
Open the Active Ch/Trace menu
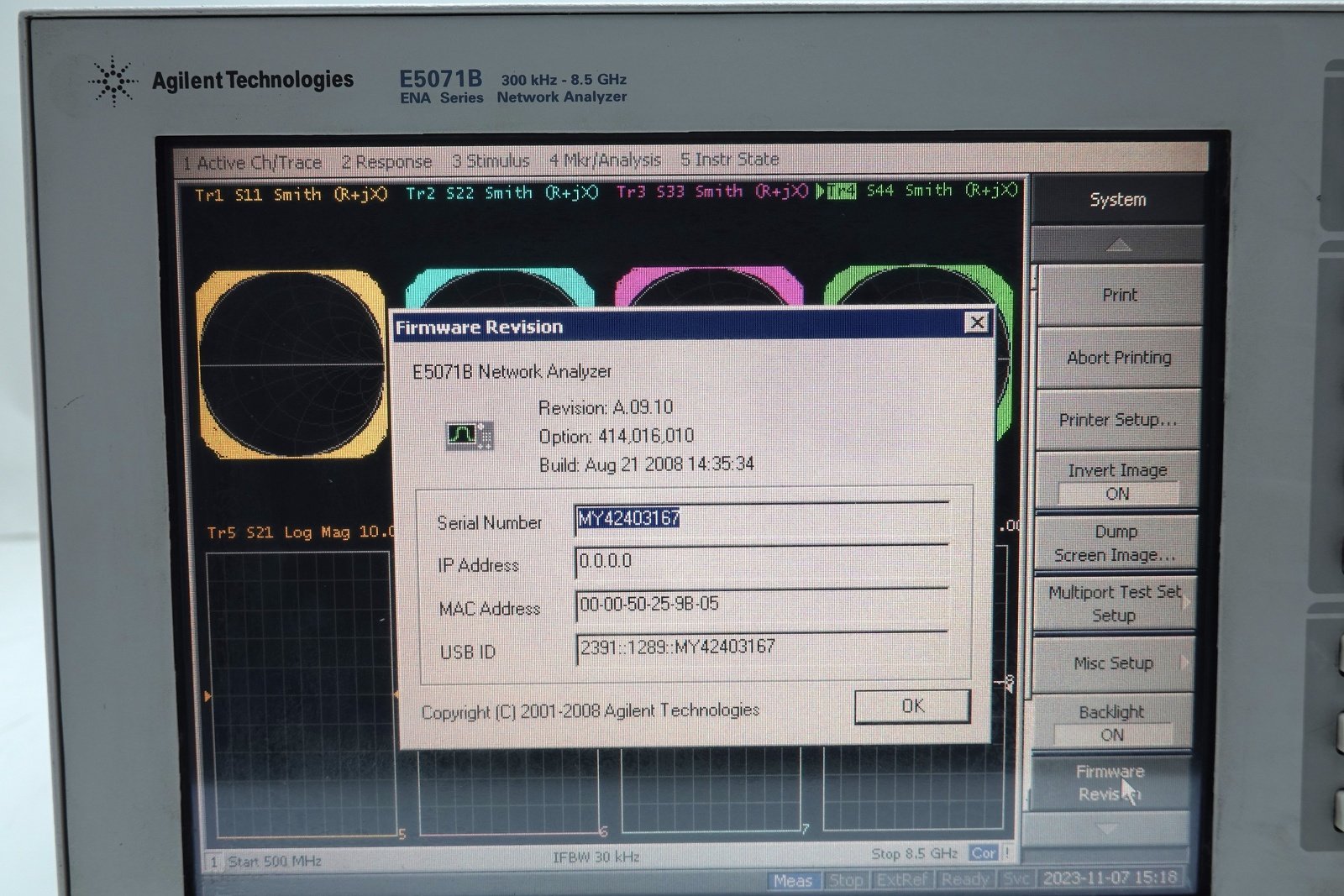point(252,163)
